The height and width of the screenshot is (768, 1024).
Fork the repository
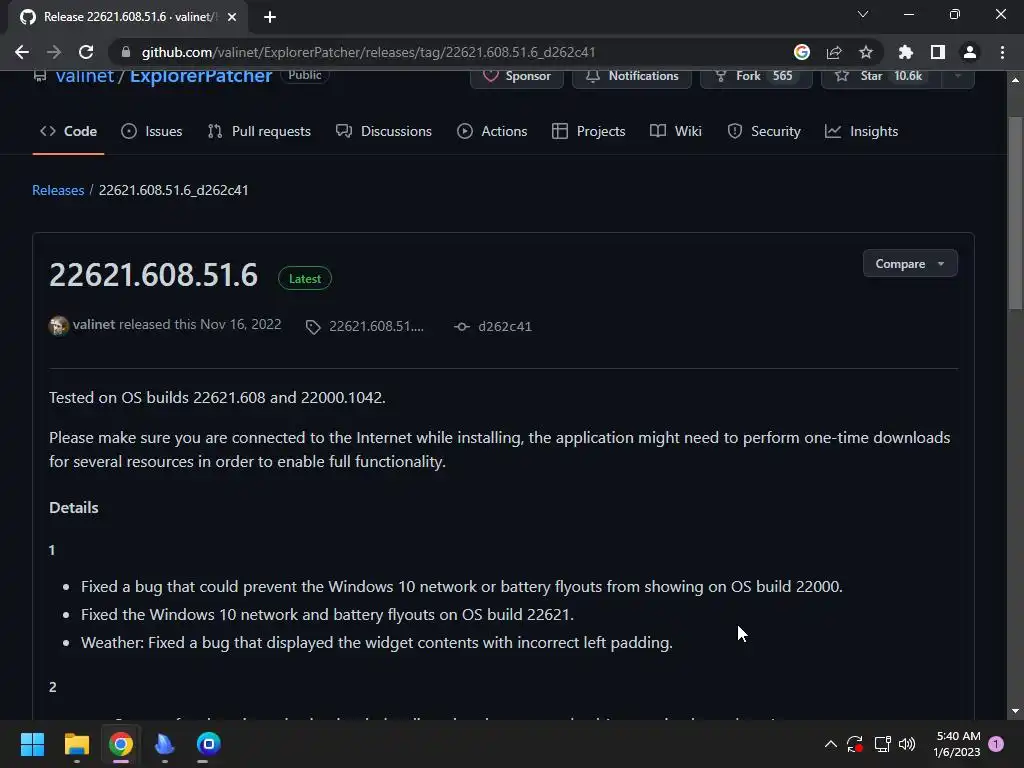[x=756, y=76]
